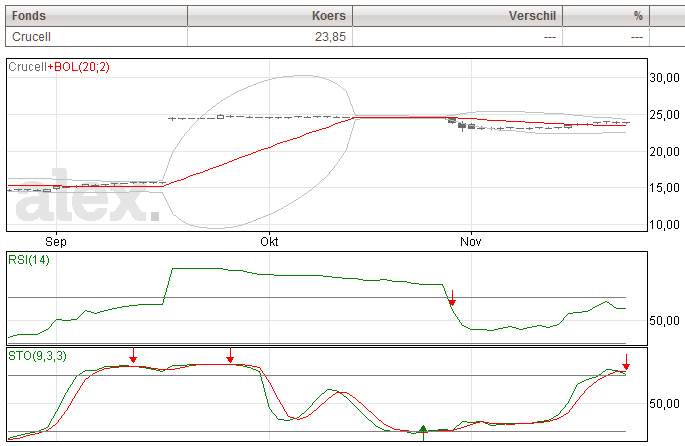Screen dimensions: 685x446
Task: Sort by the Koers column header
Action: 270,16
